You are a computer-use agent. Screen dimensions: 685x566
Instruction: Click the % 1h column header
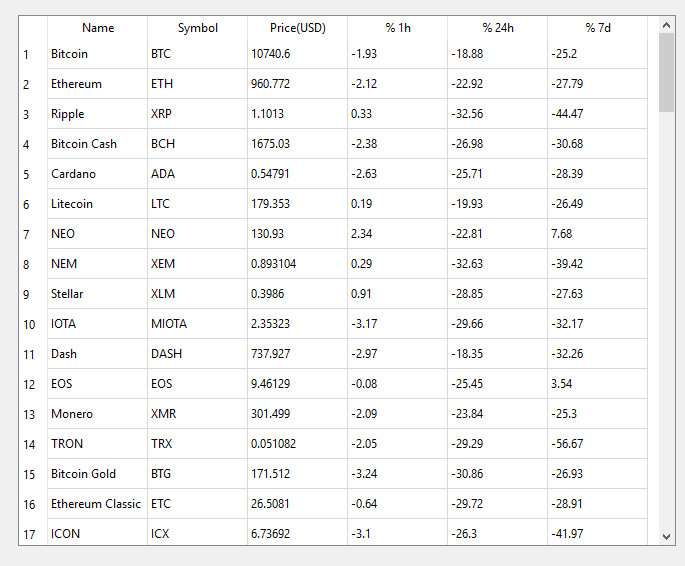(398, 28)
